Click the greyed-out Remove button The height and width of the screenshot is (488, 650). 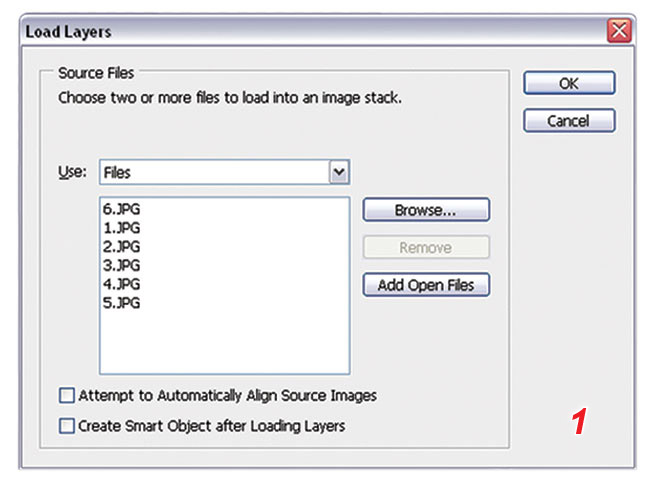(426, 248)
